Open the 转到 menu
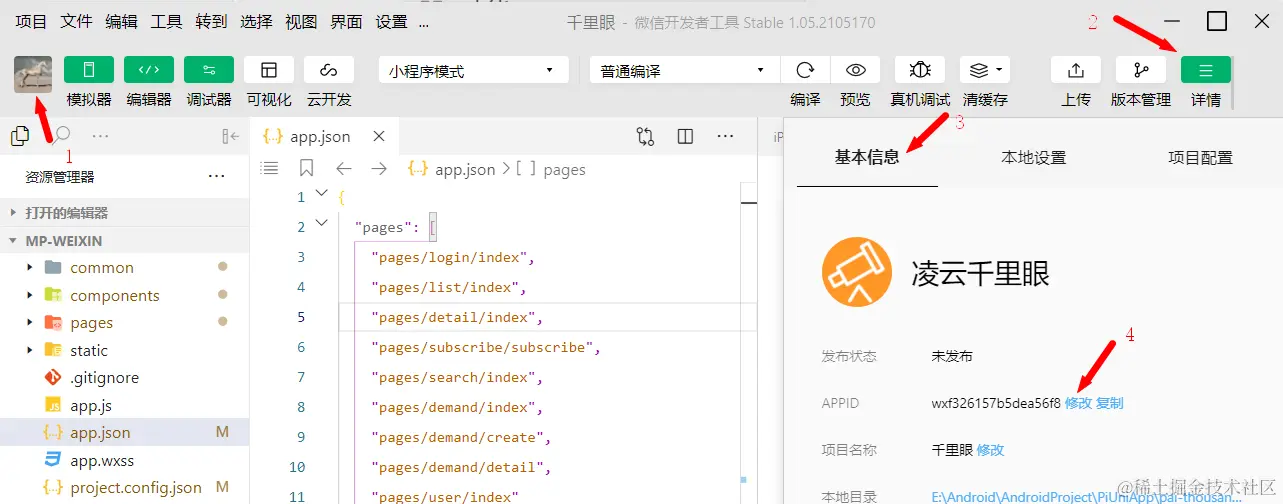Image resolution: width=1283 pixels, height=504 pixels. click(211, 21)
